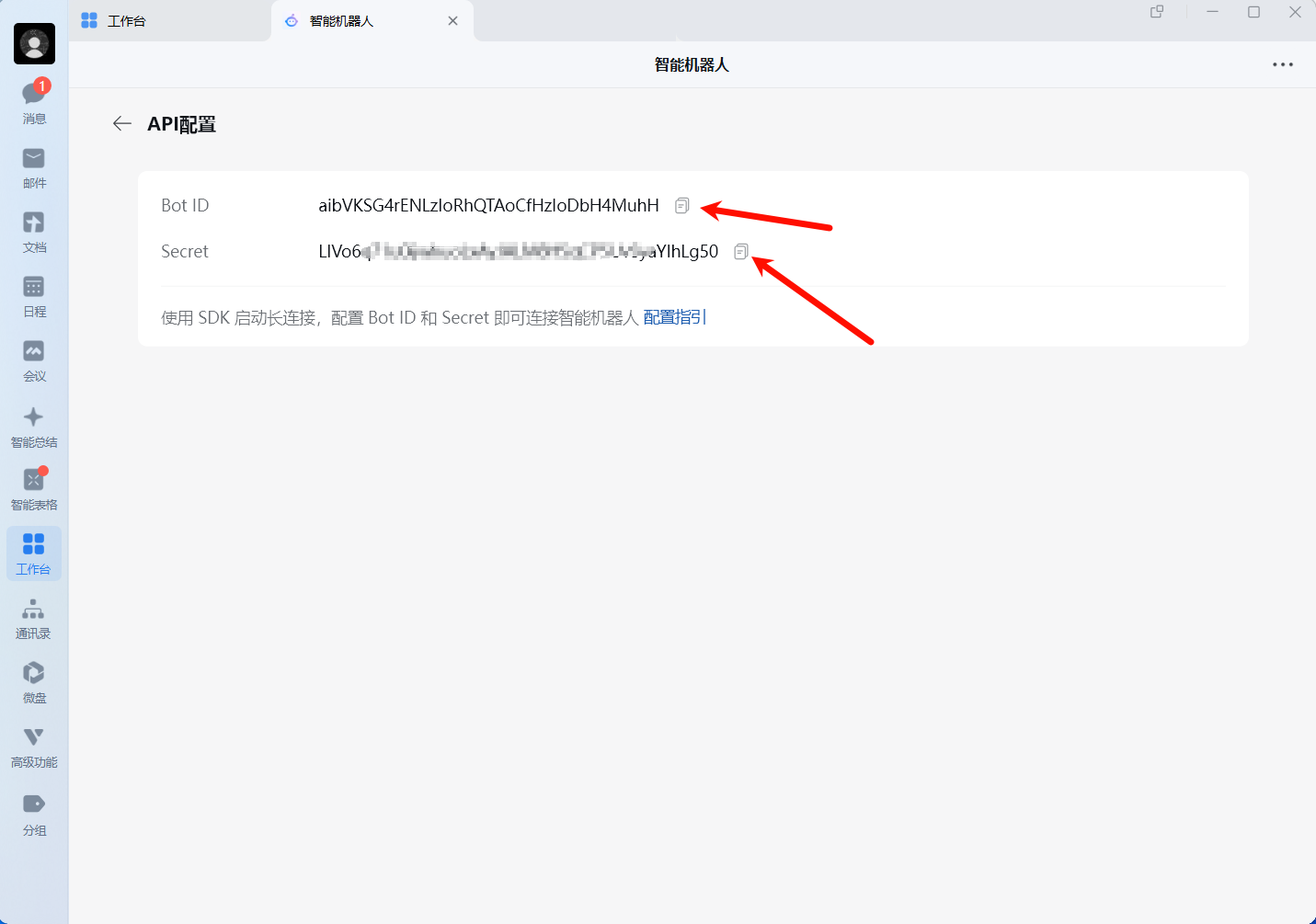1316x924 pixels.
Task: Open the 配置指引 link
Action: (x=675, y=317)
